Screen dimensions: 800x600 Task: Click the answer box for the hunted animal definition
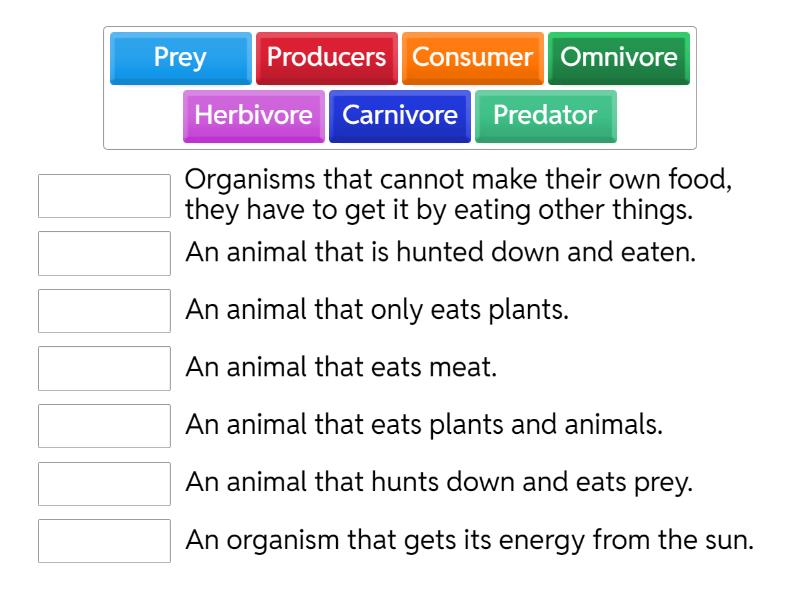pos(105,253)
